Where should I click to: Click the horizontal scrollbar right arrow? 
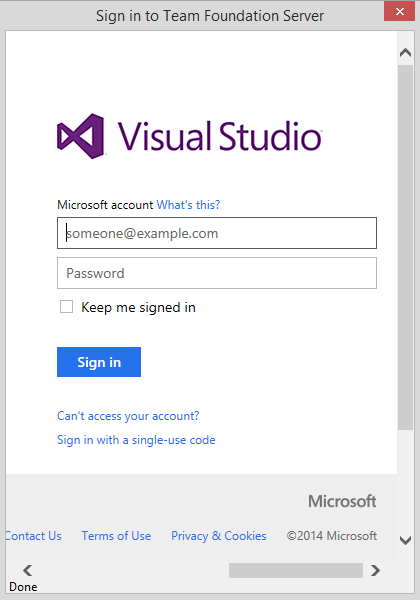[376, 570]
